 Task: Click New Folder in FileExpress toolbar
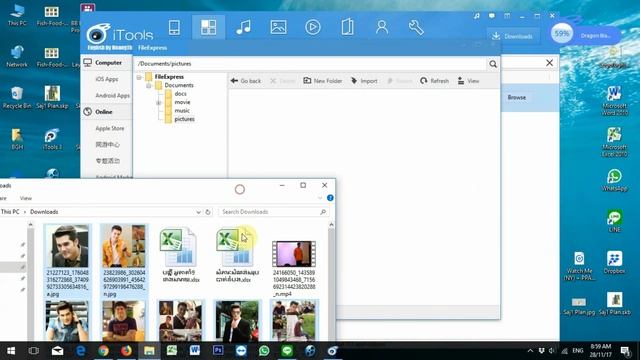click(x=322, y=81)
